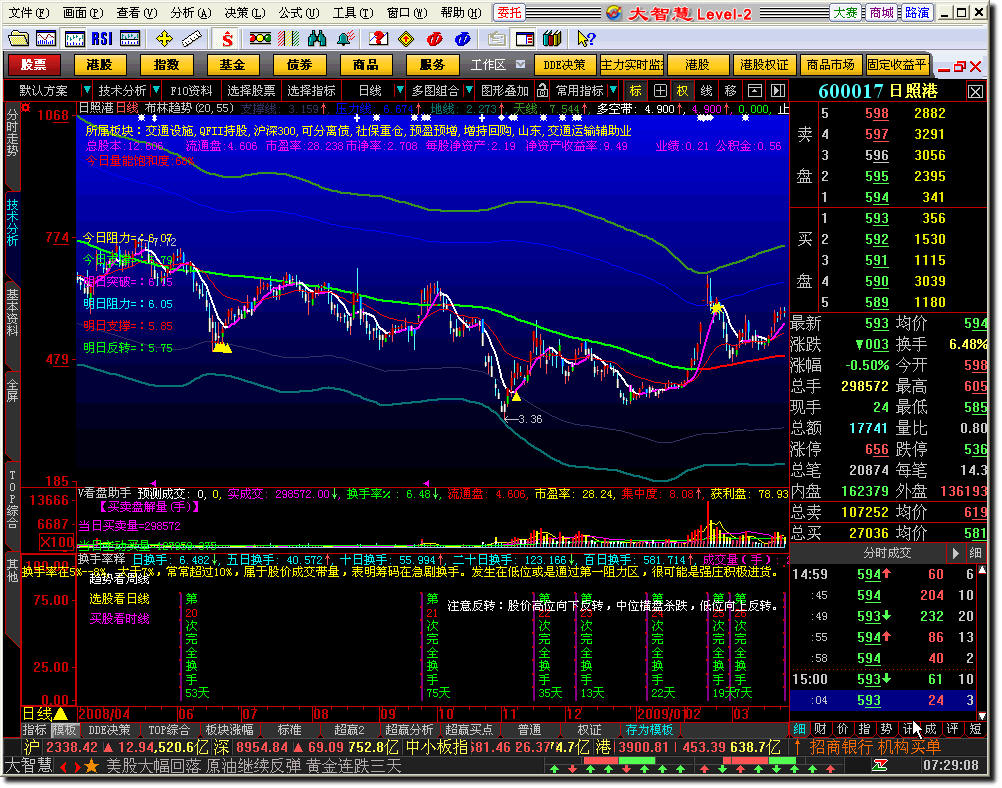Open the 日线 period dropdown arrow

coord(399,91)
